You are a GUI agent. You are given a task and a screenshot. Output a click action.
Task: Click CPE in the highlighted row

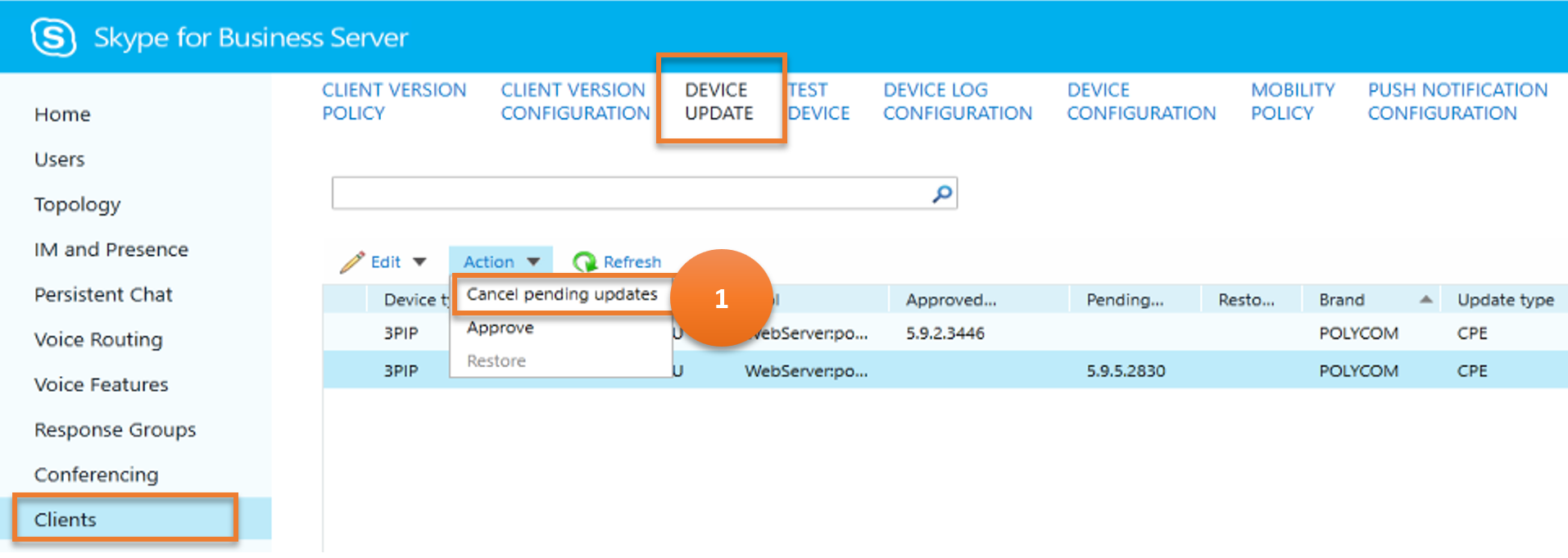pos(1472,371)
